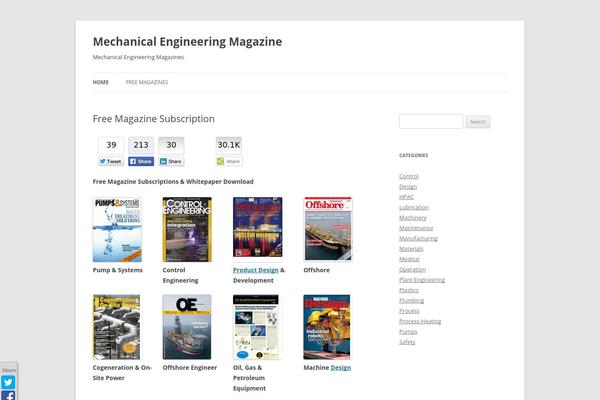600x400 pixels.
Task: Select the Safety category
Action: click(407, 342)
